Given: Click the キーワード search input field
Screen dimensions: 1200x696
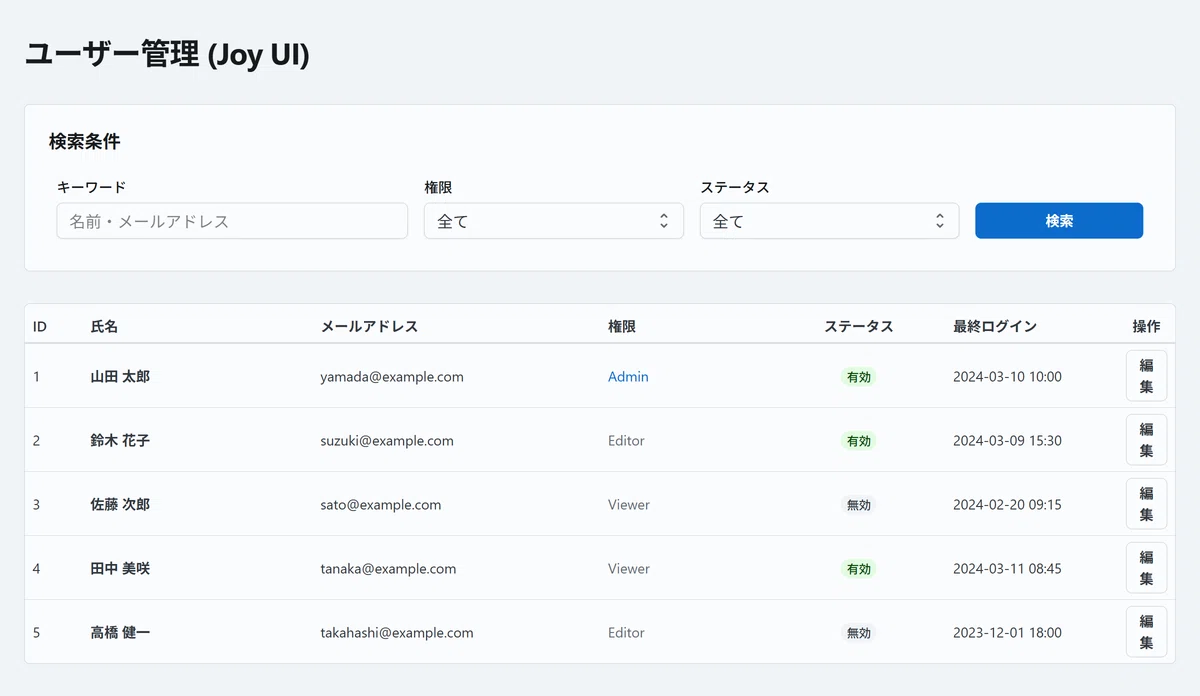Looking at the screenshot, I should [232, 221].
